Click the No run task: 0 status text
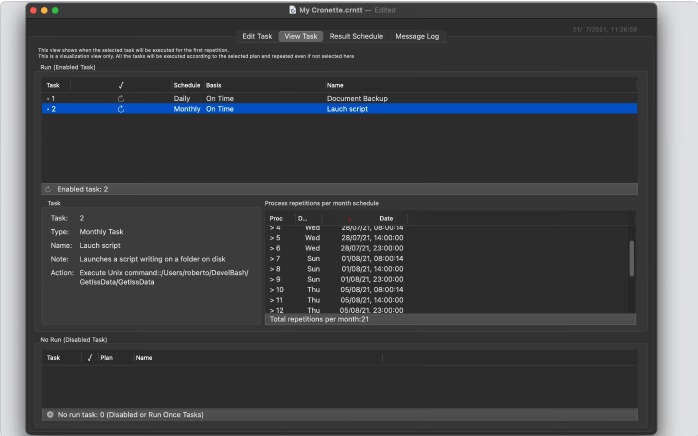 (130, 415)
